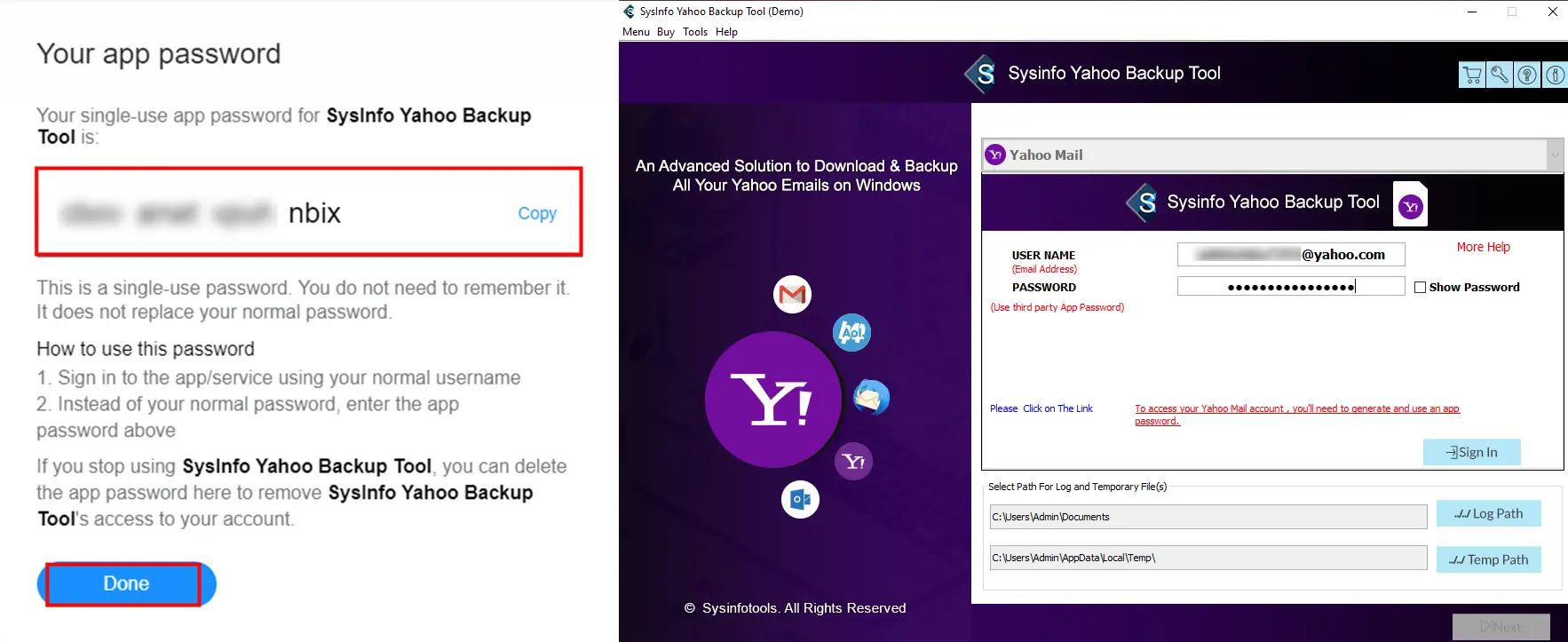Close the SysInfo Yahoo Backup Tool window
Viewport: 1568px width, 642px height.
[1552, 12]
